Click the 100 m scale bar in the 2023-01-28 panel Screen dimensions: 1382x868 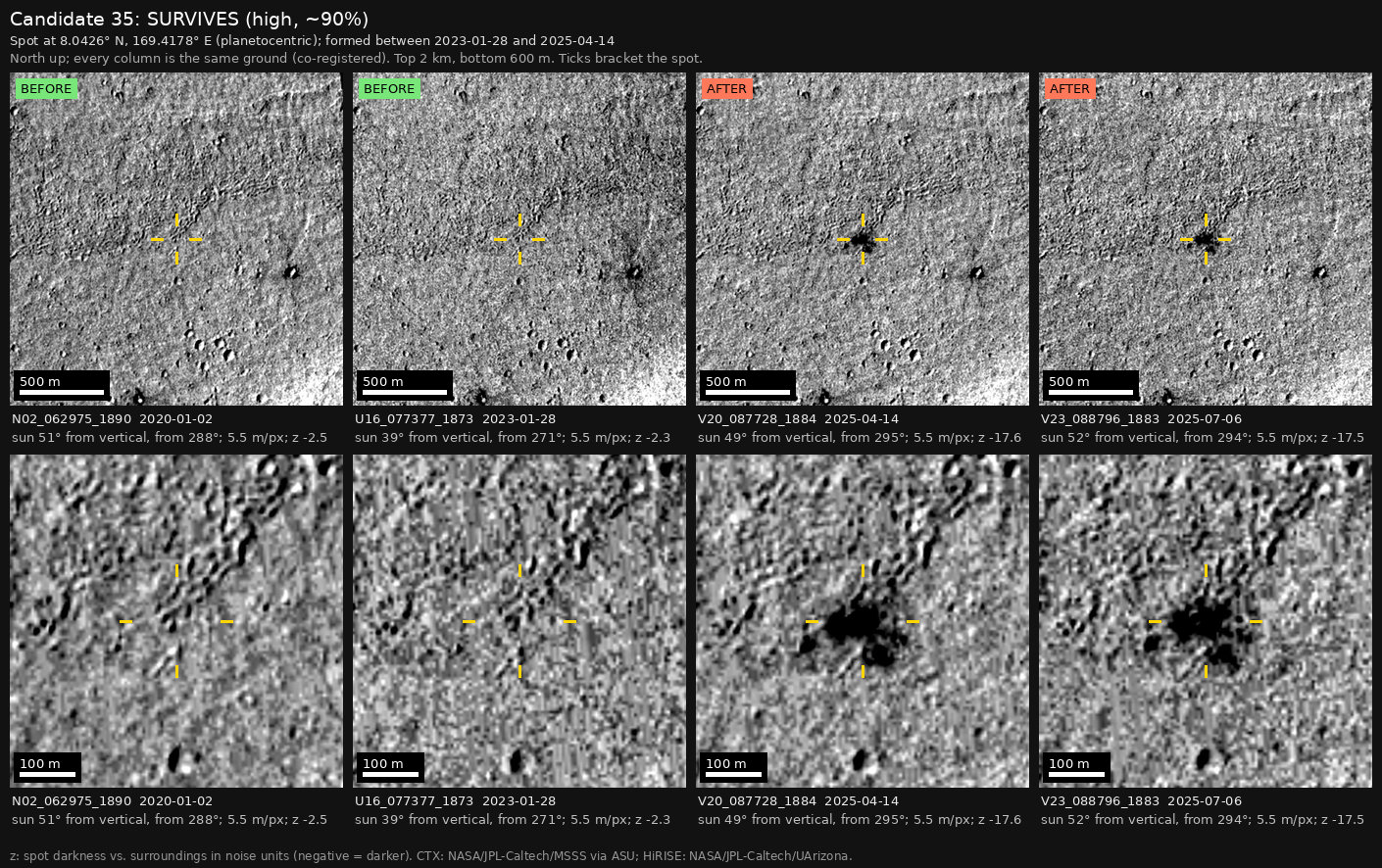point(390,767)
